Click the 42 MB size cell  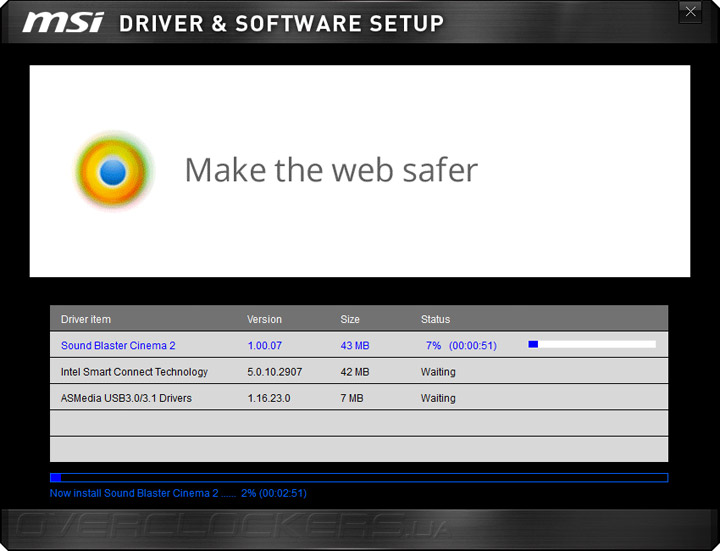(354, 371)
